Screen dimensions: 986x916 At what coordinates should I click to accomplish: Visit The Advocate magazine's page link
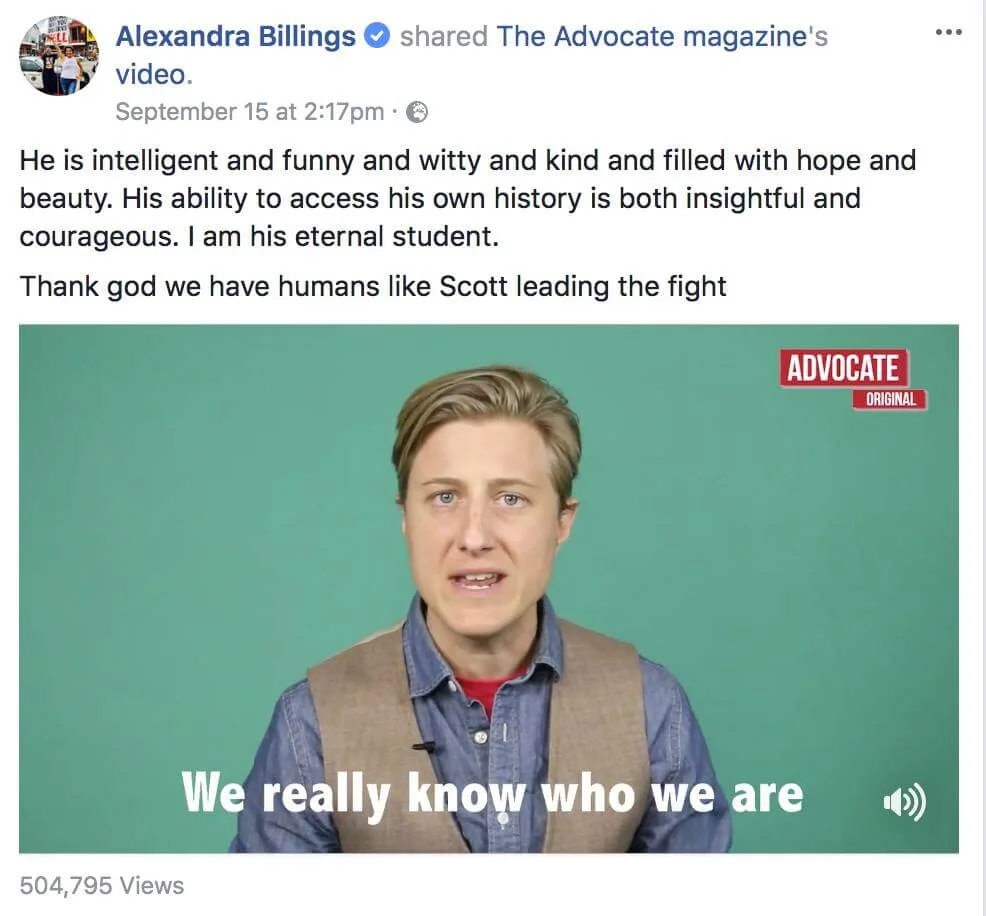pos(662,36)
